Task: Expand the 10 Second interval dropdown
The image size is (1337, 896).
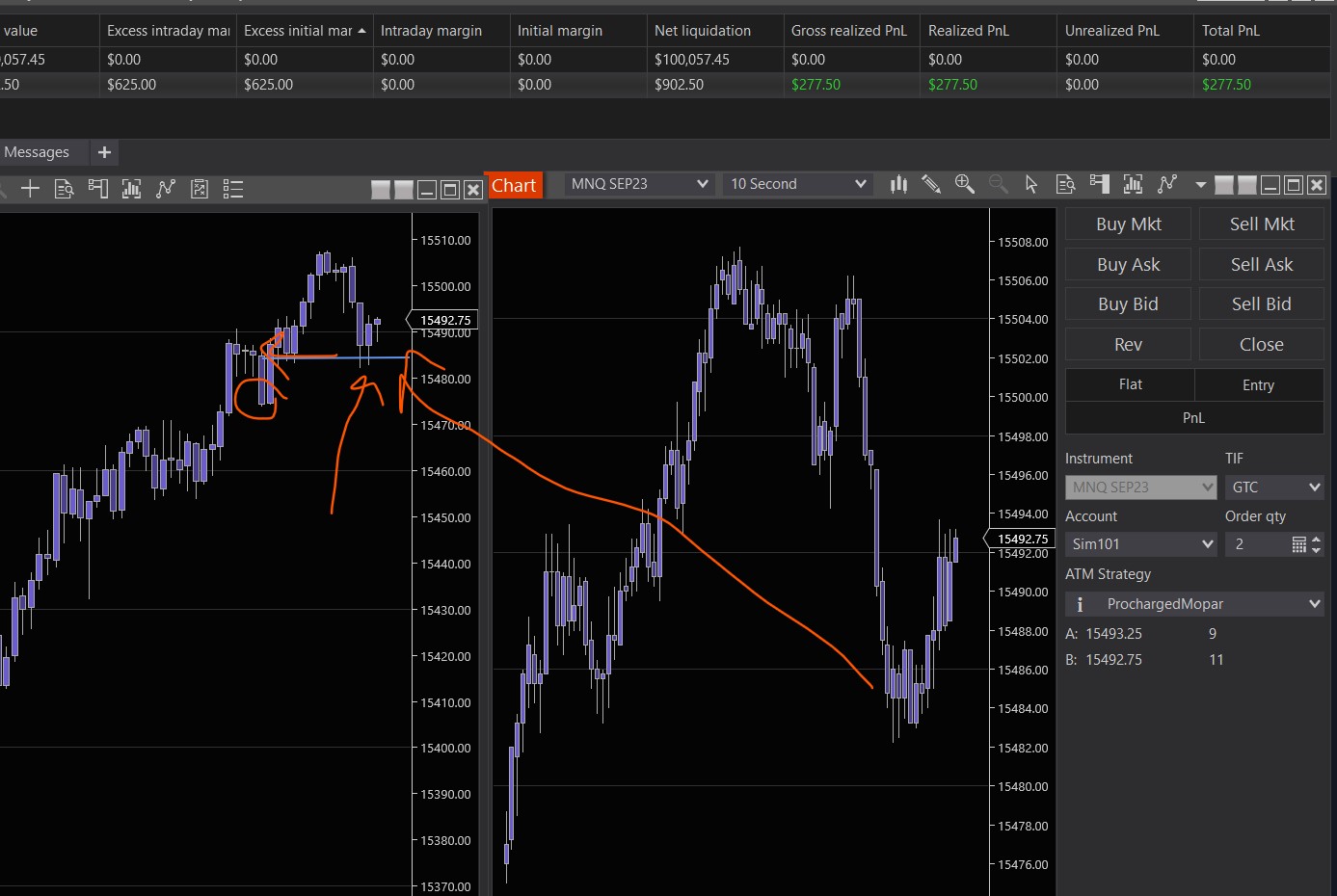Action: [797, 184]
